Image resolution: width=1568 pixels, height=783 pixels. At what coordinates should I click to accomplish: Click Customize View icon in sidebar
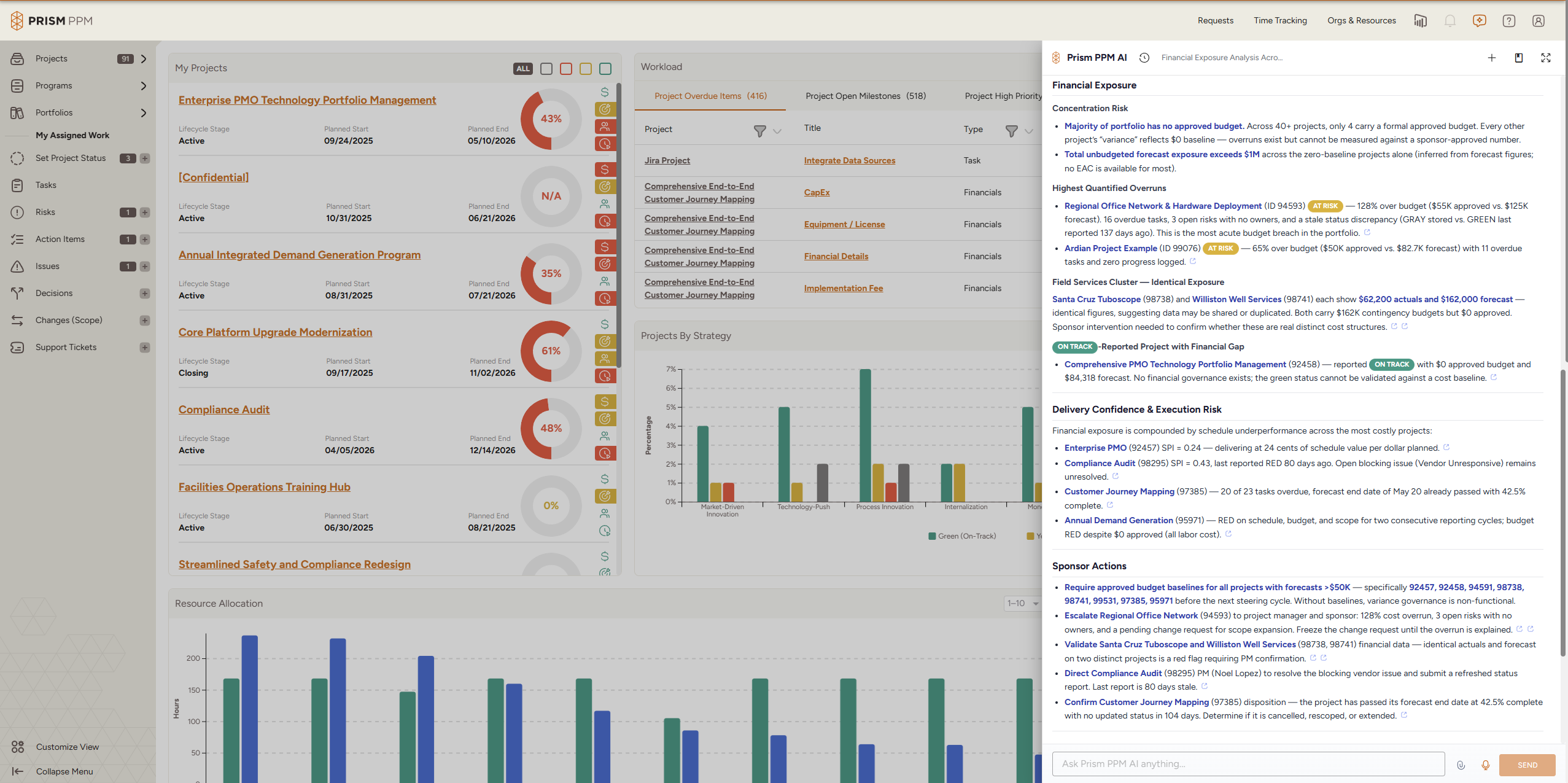coord(17,747)
